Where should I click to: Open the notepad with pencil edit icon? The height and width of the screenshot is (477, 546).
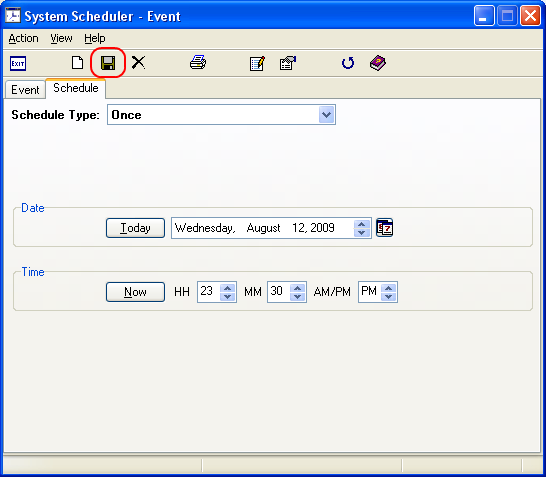(x=257, y=63)
